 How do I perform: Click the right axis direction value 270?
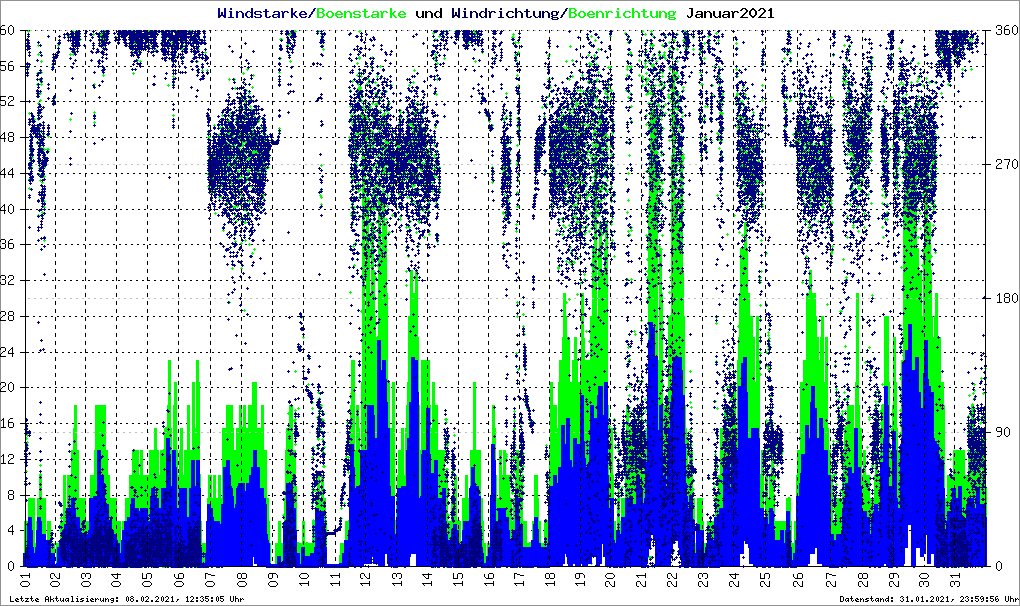(x=1006, y=164)
